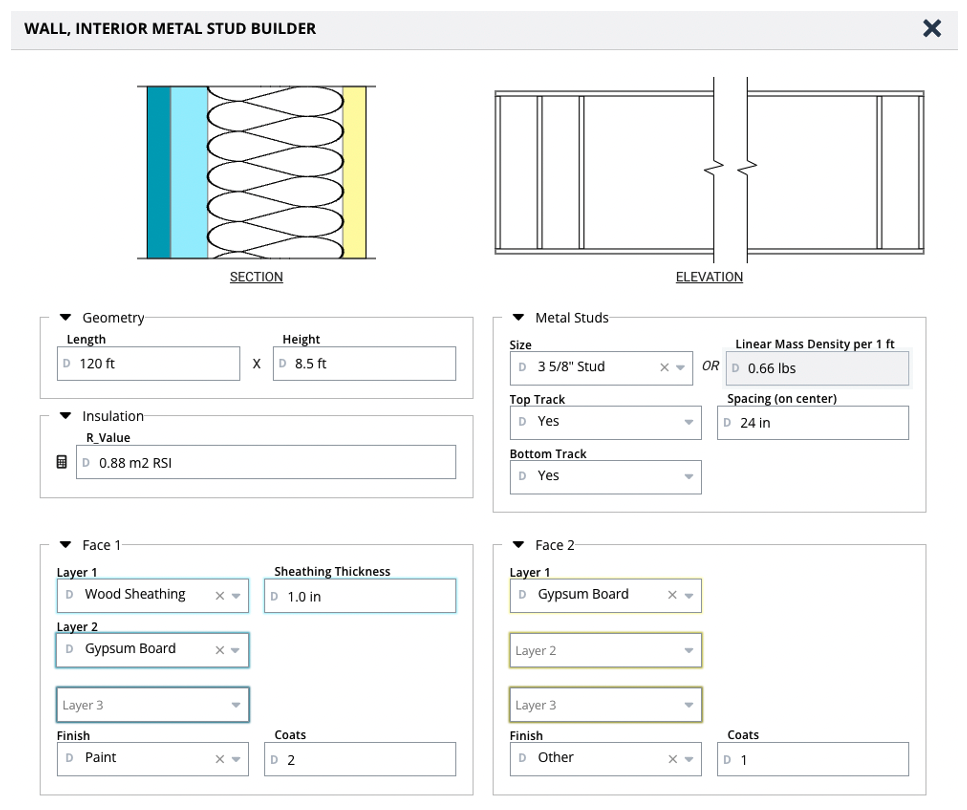Viewport: 967px width, 810px height.
Task: Clear the Other finish in Face 2
Action: point(673,759)
